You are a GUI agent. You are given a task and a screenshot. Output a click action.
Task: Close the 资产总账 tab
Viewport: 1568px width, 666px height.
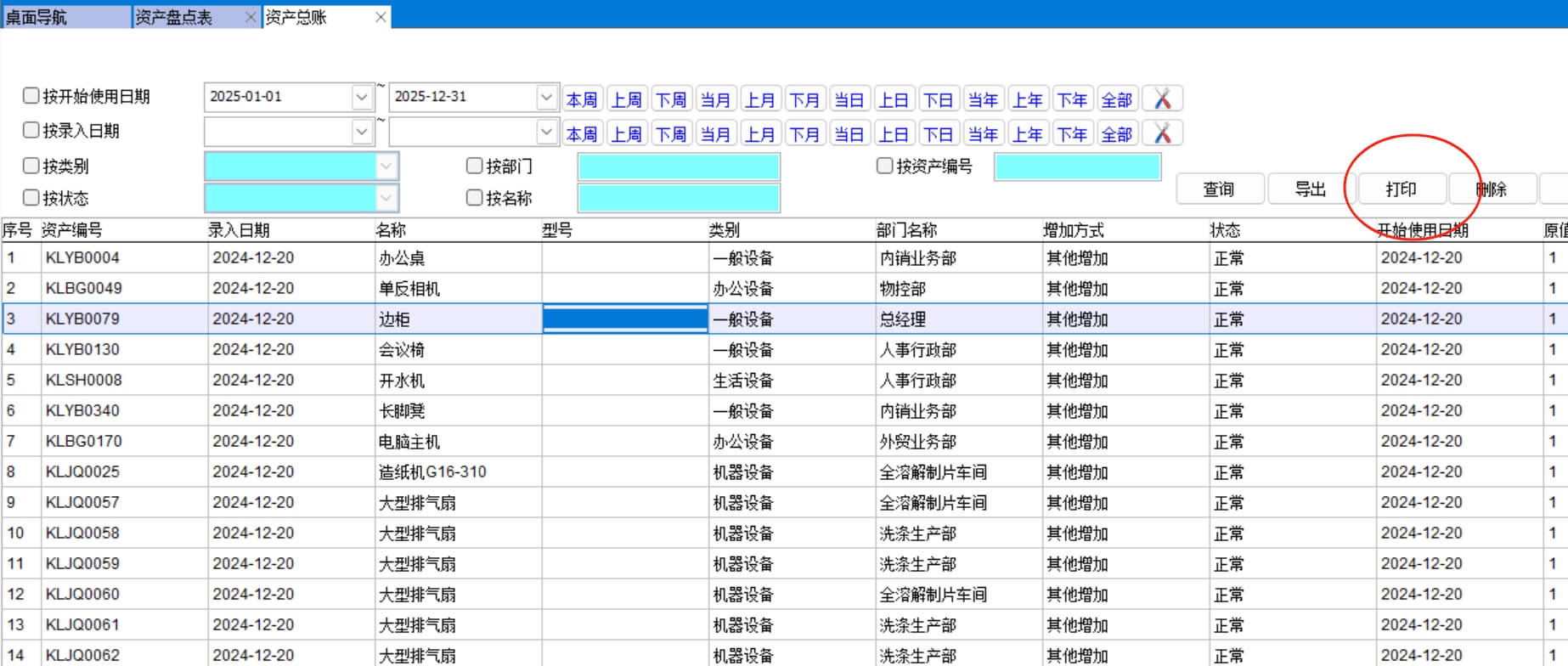[381, 17]
